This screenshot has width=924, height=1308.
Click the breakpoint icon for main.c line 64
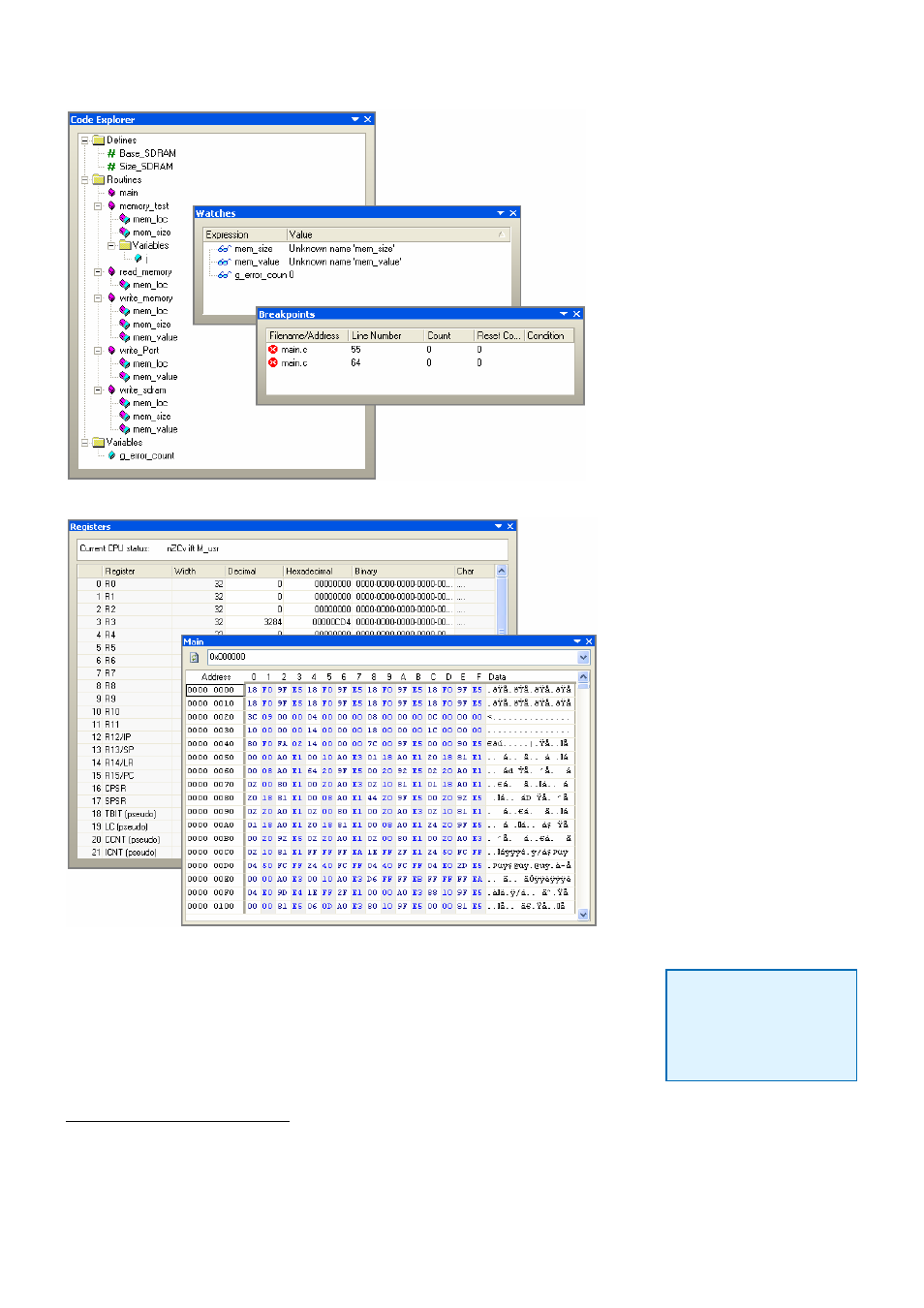tap(273, 362)
